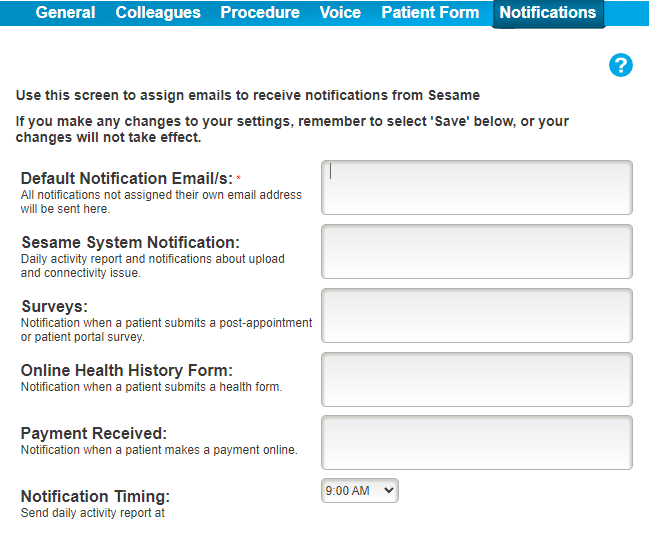Click the Sesame System Notification email field
Image resolution: width=649 pixels, height=537 pixels.
coord(477,251)
